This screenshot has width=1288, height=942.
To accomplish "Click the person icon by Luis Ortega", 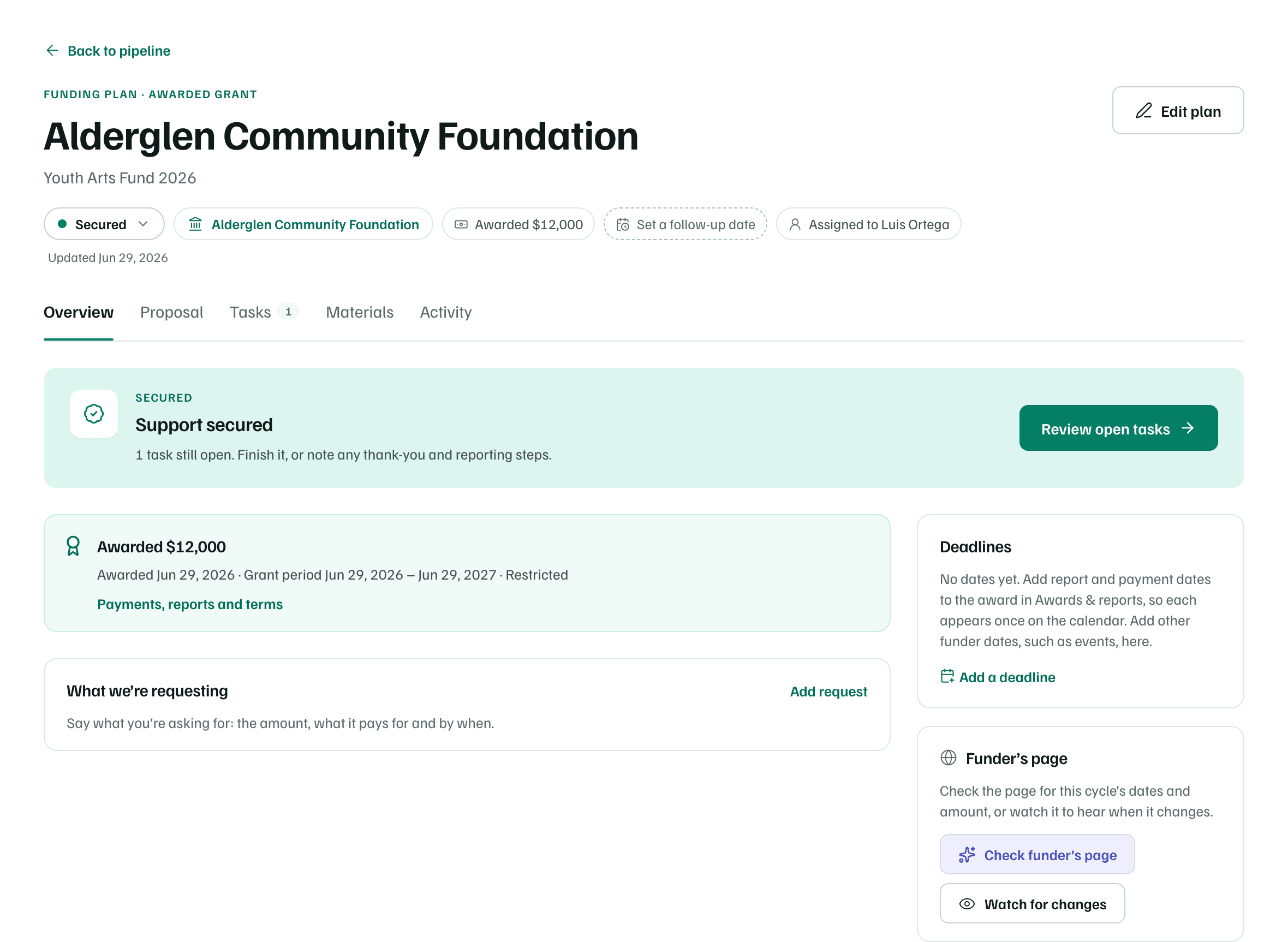I will (795, 224).
